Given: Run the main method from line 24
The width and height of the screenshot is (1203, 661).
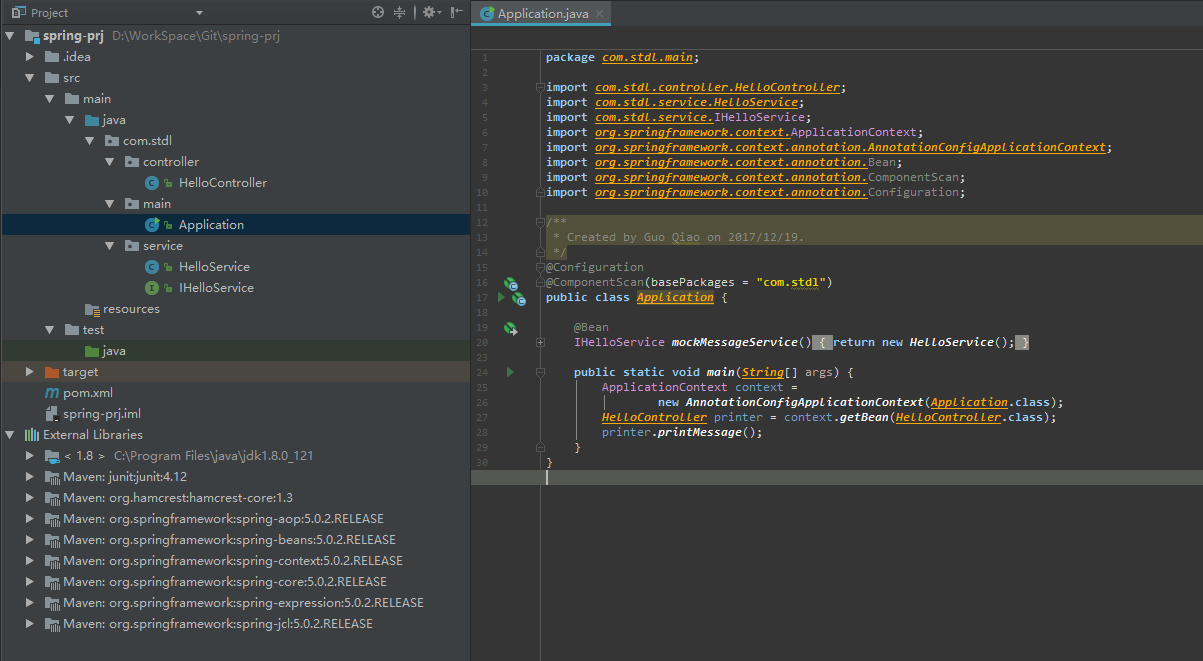Looking at the screenshot, I should coord(510,372).
